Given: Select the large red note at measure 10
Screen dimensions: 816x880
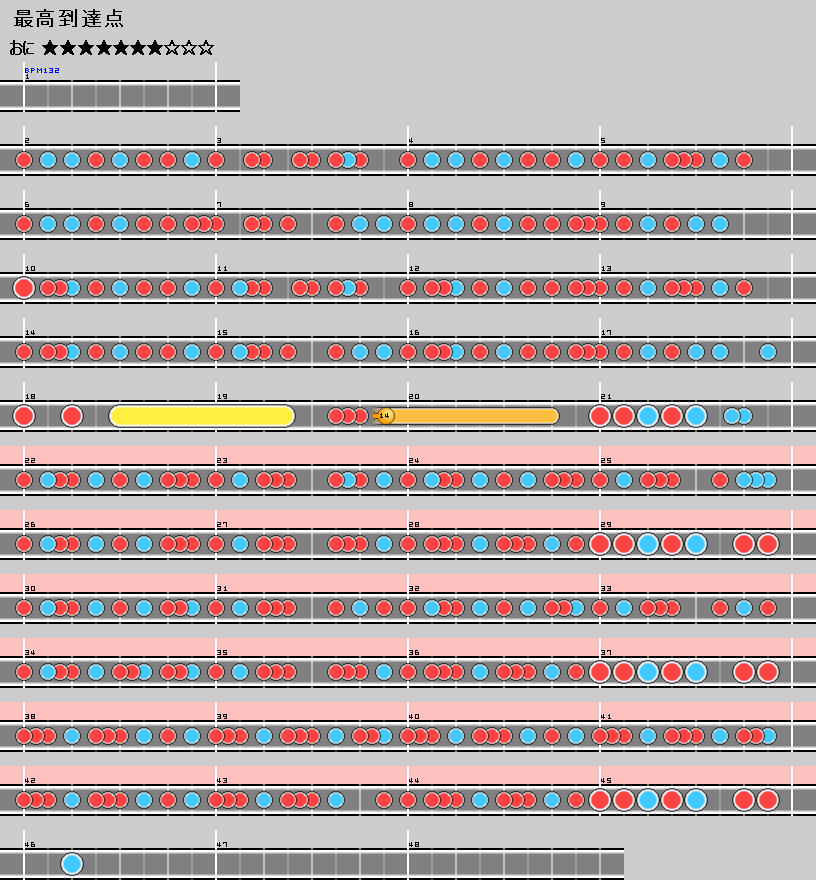Looking at the screenshot, I should (x=24, y=288).
